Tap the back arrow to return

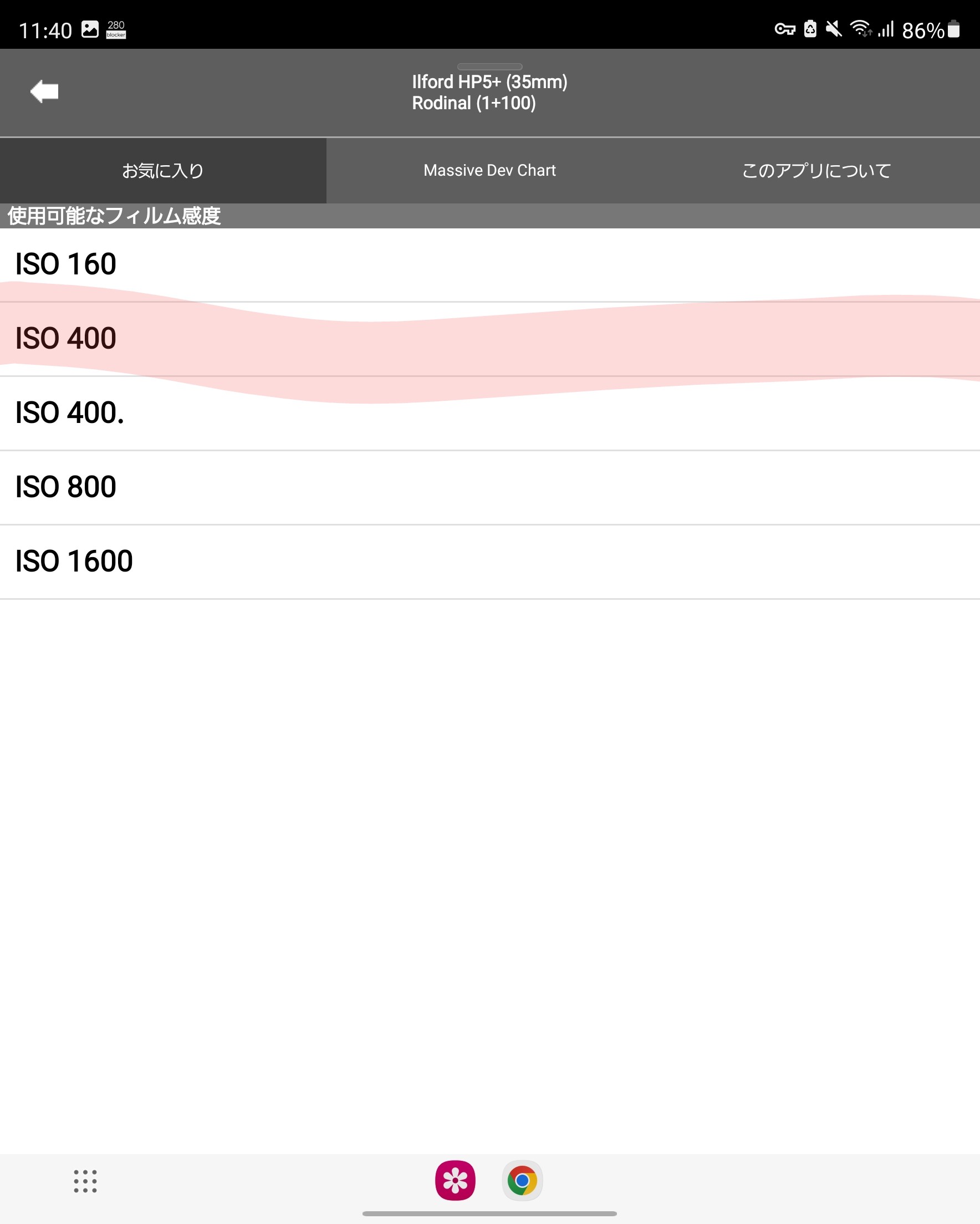(44, 92)
